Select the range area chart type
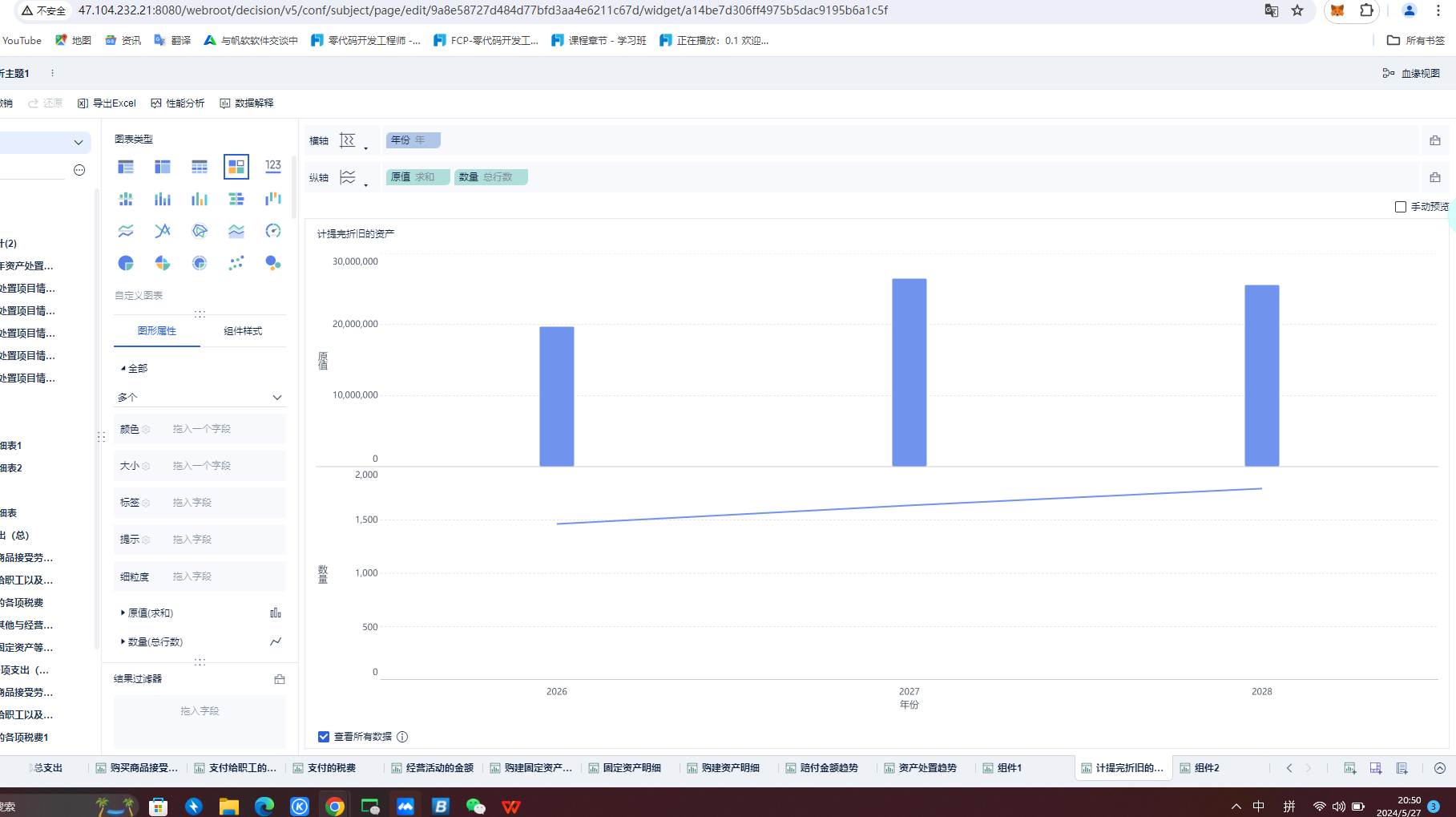 pos(236,231)
